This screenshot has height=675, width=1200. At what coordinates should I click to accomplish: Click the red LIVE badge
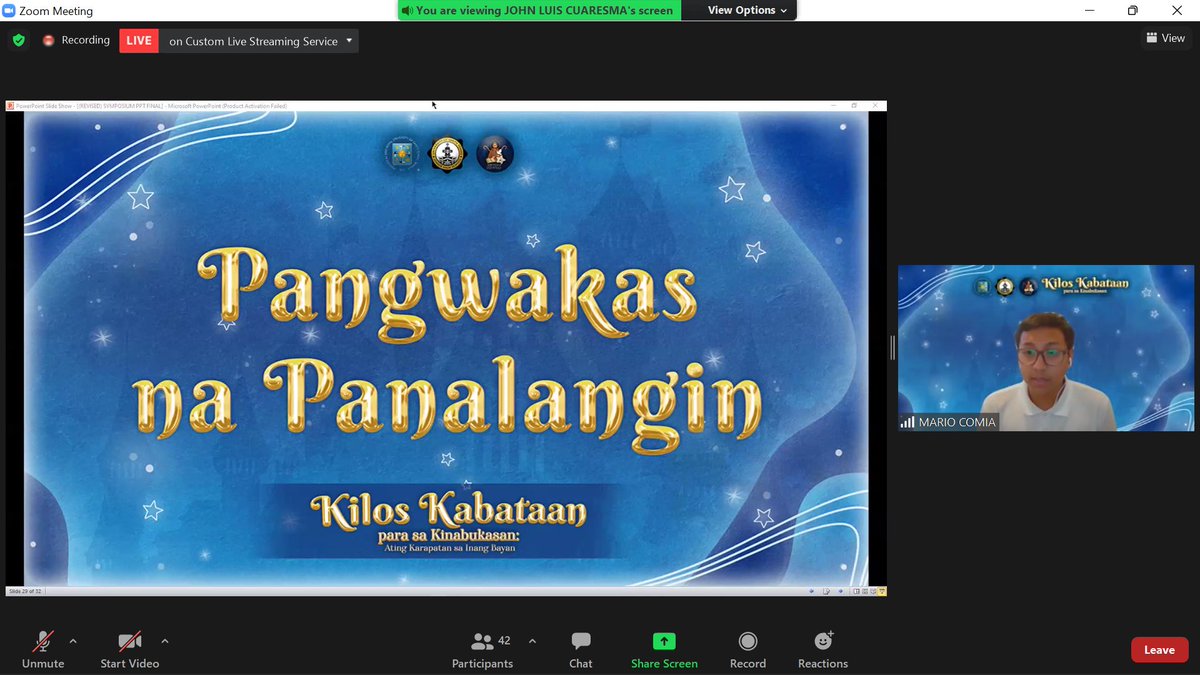[x=139, y=41]
